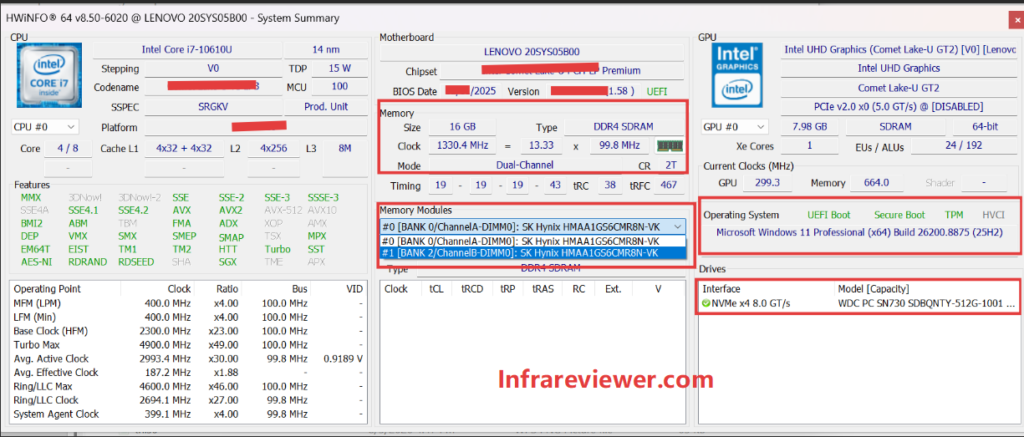1024x437 pixels.
Task: Click the Secure Boot status label
Action: [897, 214]
